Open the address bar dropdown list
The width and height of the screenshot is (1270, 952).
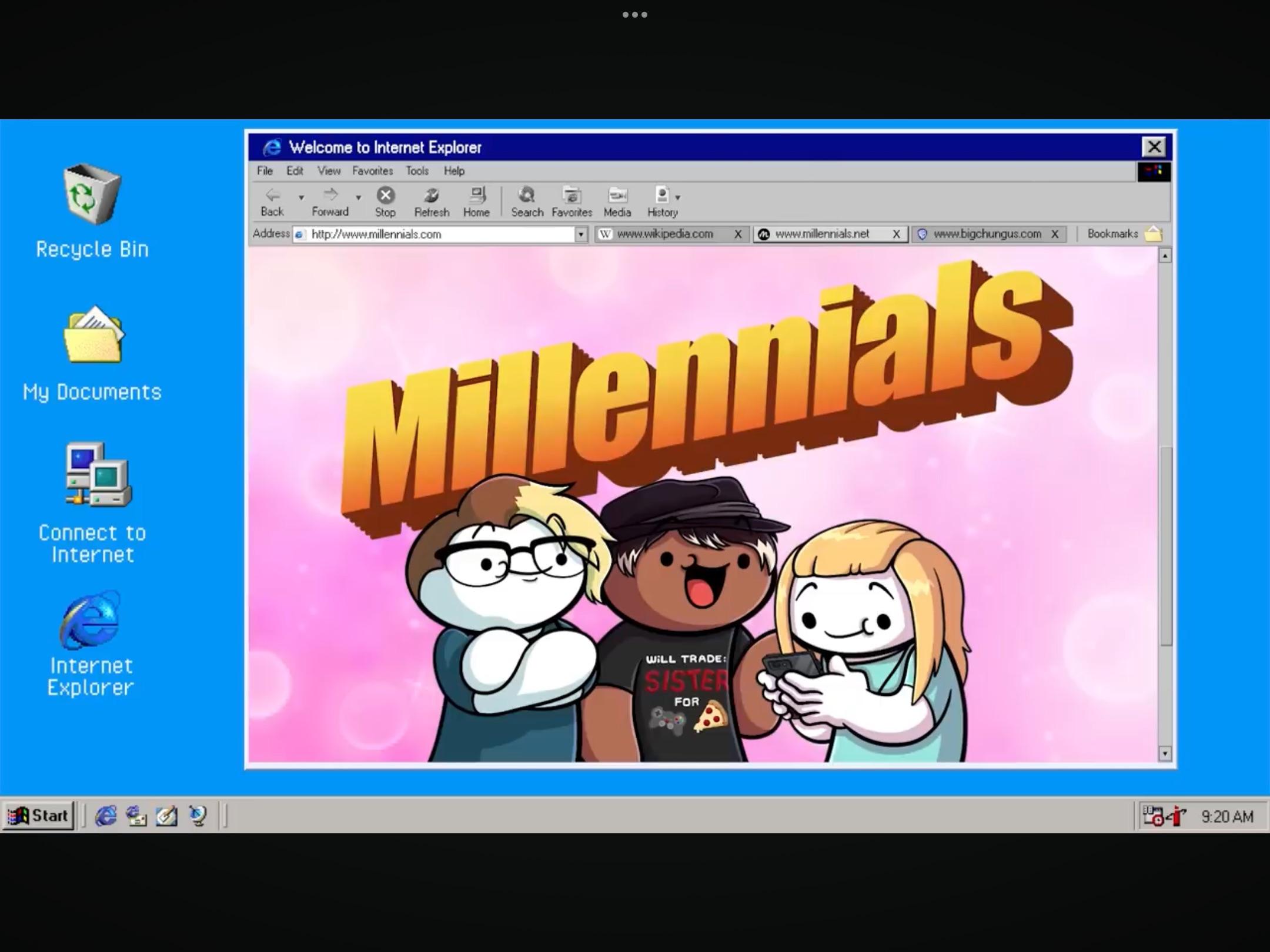581,234
